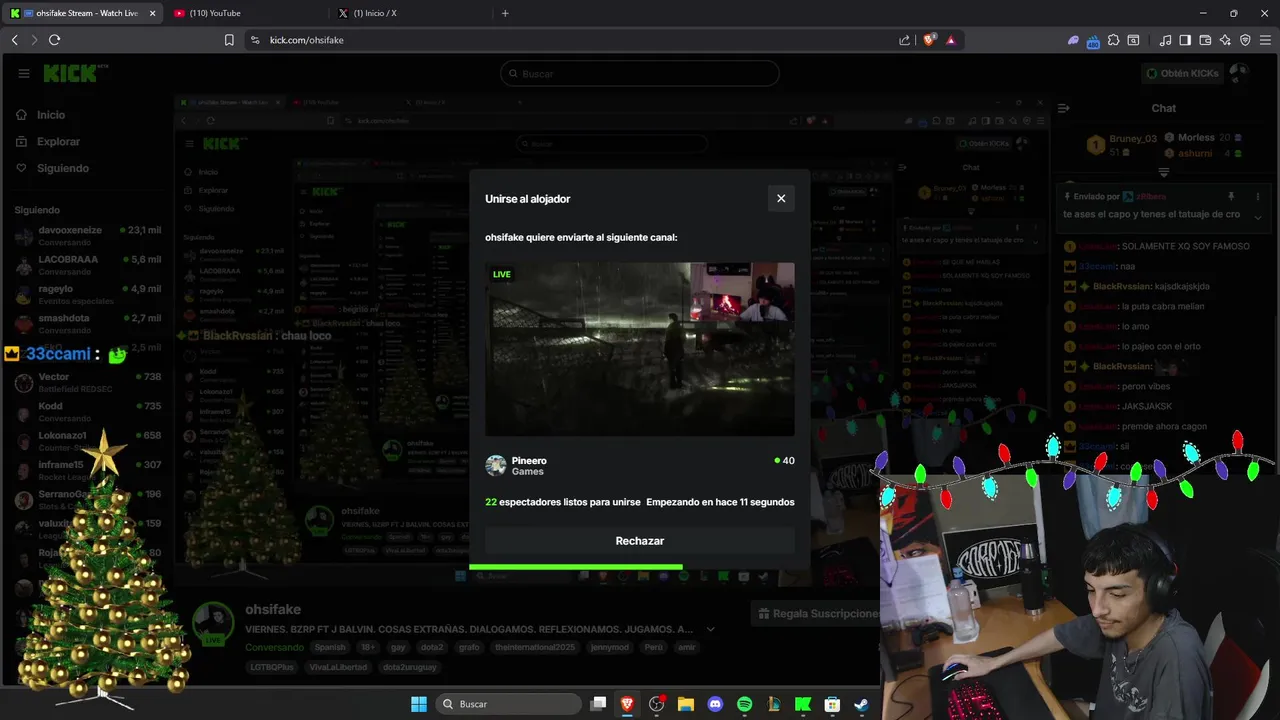Image resolution: width=1280 pixels, height=720 pixels.
Task: Open the LACOBRAAA followed channel
Action: 88,265
